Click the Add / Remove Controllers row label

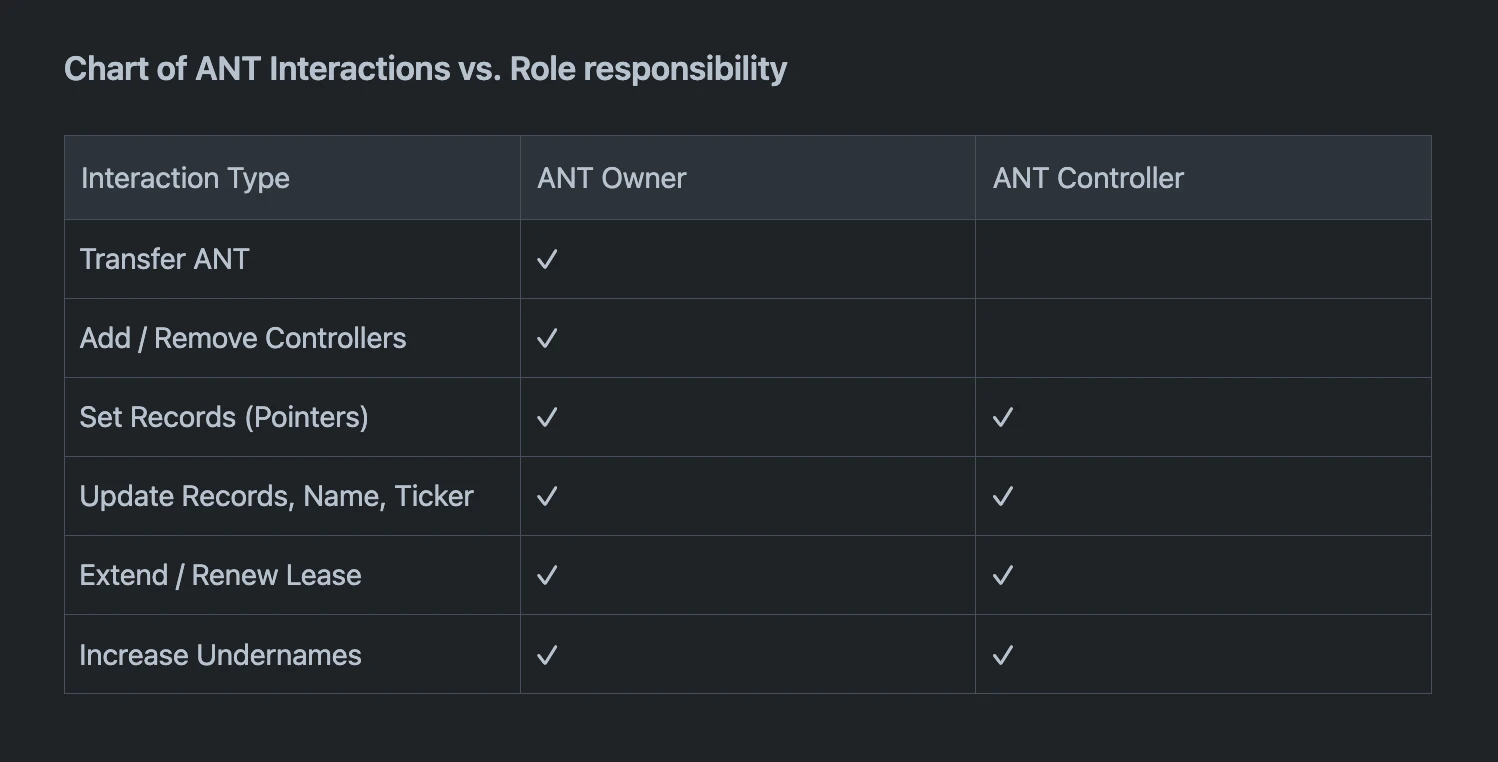[x=243, y=338]
